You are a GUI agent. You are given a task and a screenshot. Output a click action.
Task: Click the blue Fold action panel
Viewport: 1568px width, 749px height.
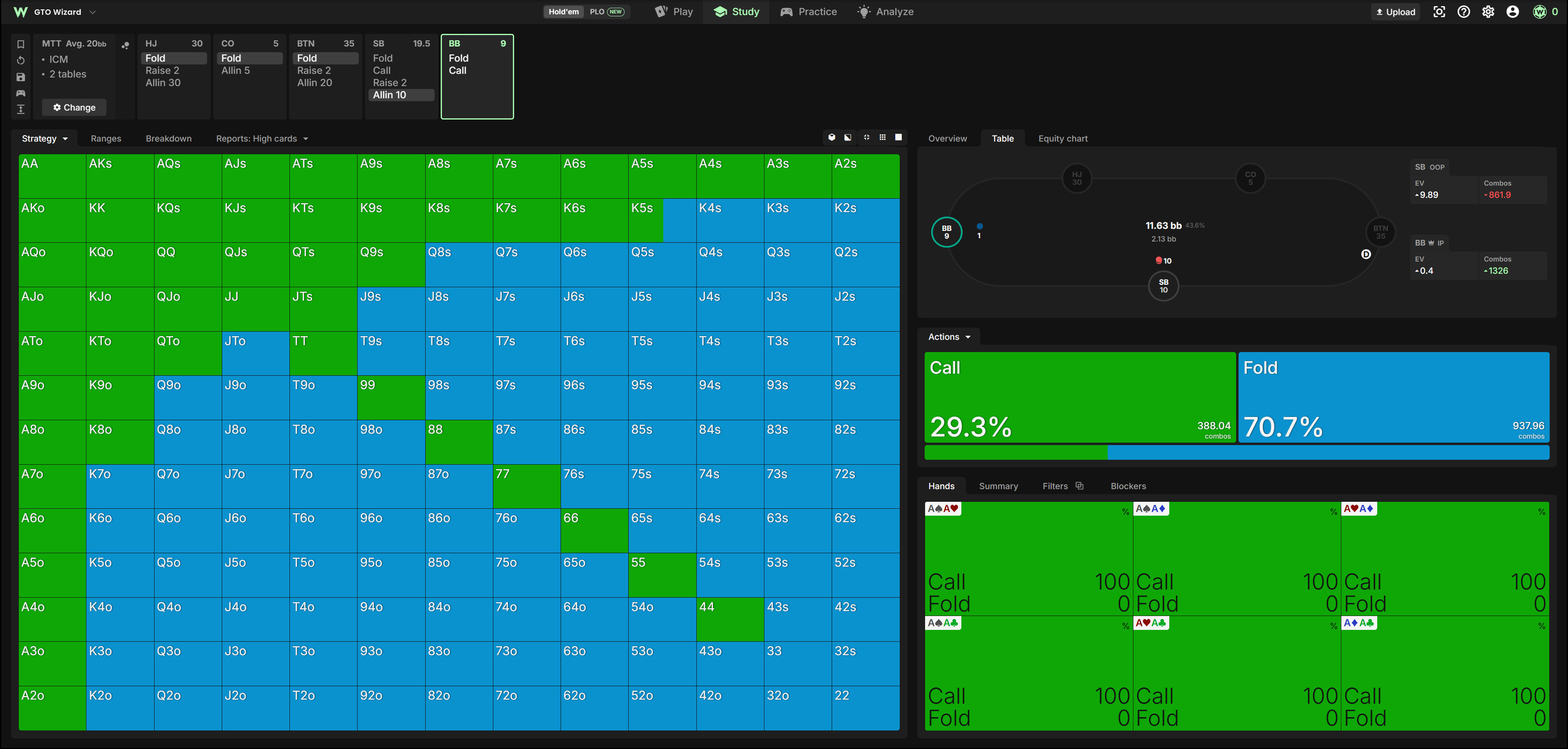[x=1394, y=397]
